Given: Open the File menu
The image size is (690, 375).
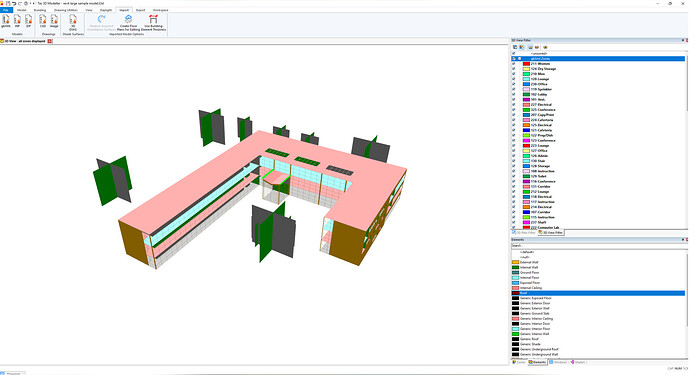Looking at the screenshot, I should [x=6, y=10].
